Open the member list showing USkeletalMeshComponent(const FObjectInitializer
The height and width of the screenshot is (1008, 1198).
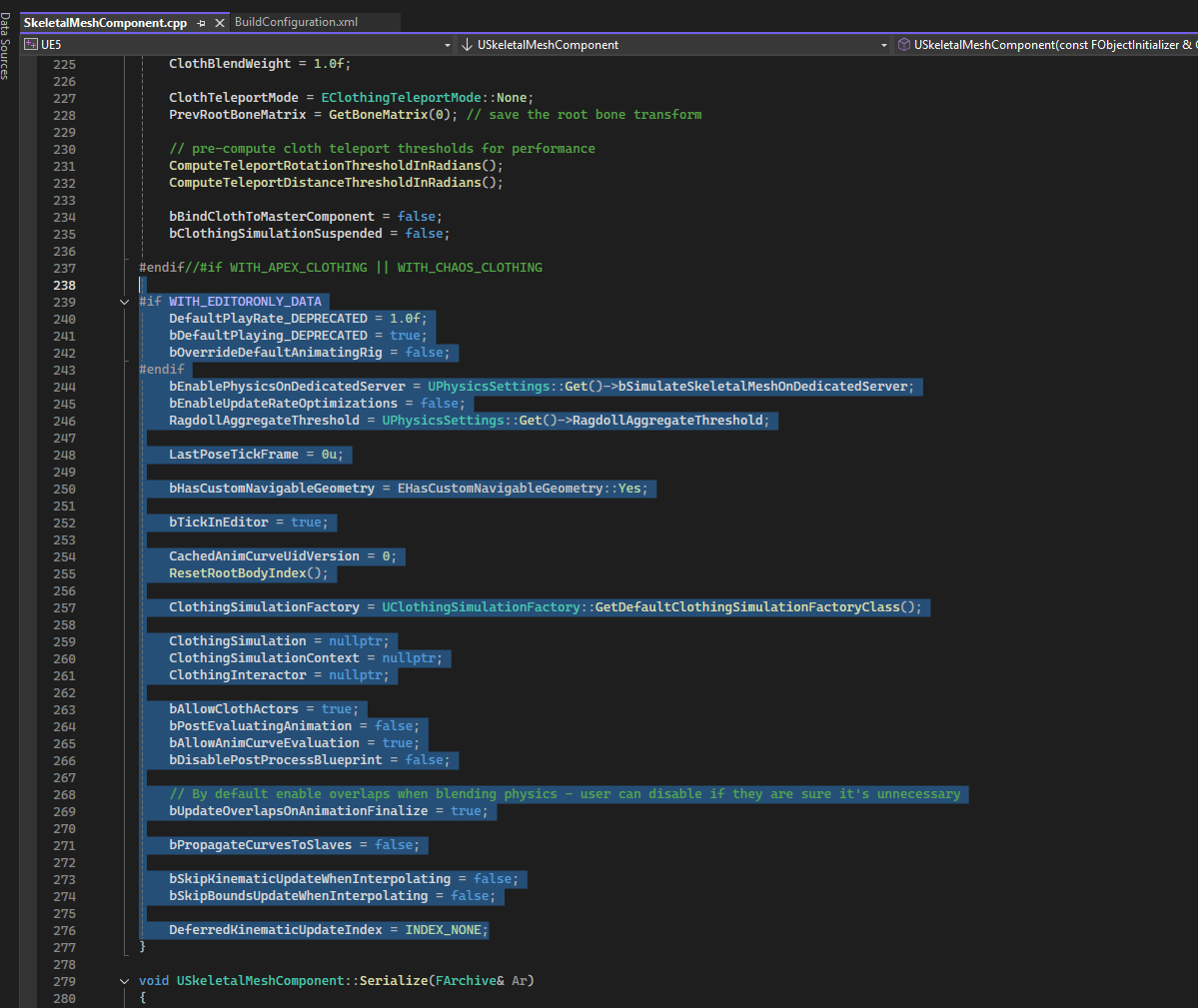click(1051, 45)
